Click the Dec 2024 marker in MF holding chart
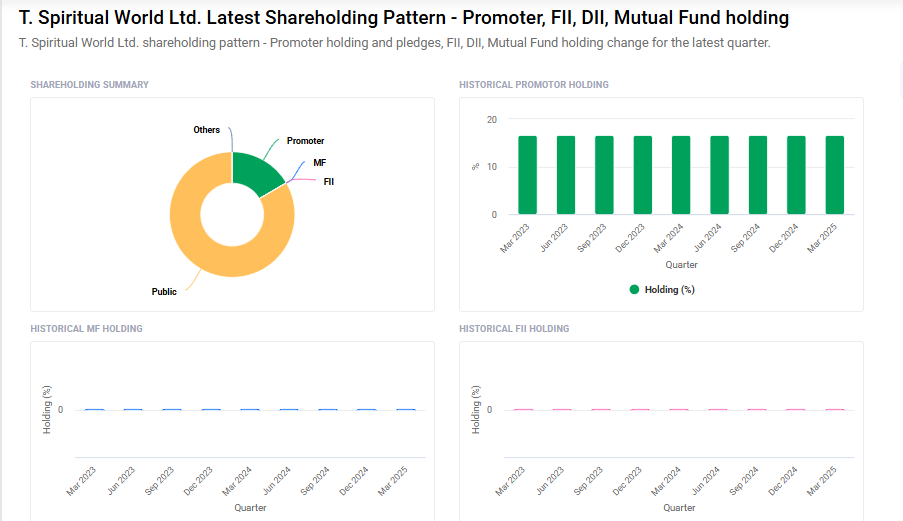The height and width of the screenshot is (521, 903). click(367, 410)
